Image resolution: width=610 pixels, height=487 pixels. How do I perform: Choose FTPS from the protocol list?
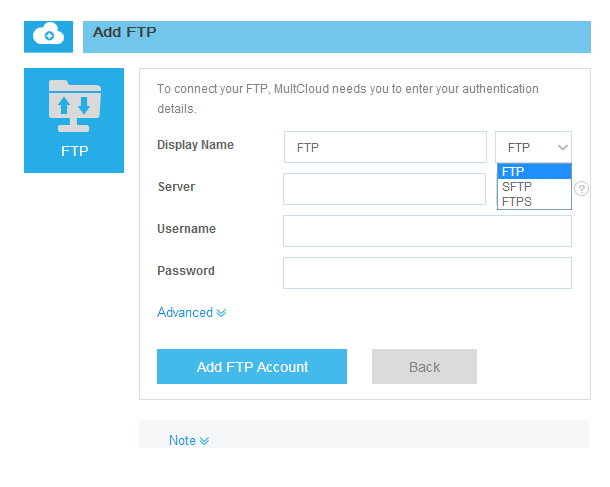tap(534, 202)
